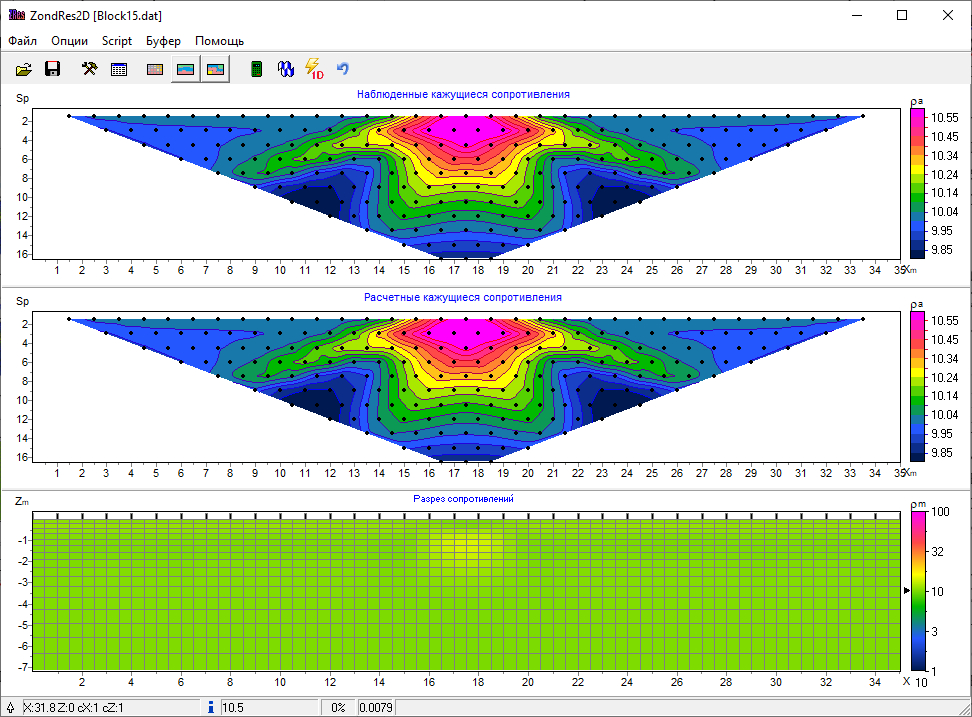Click the green calculator icon in the toolbar
This screenshot has height=717, width=972.
(x=256, y=69)
